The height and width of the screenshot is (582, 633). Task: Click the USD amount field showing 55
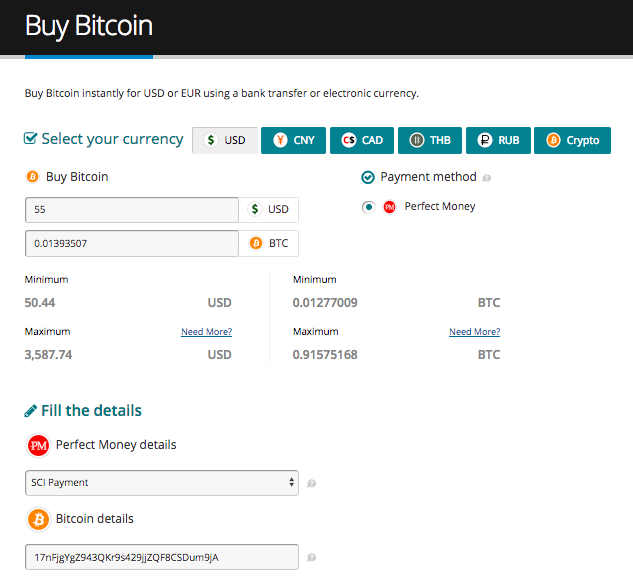click(132, 209)
